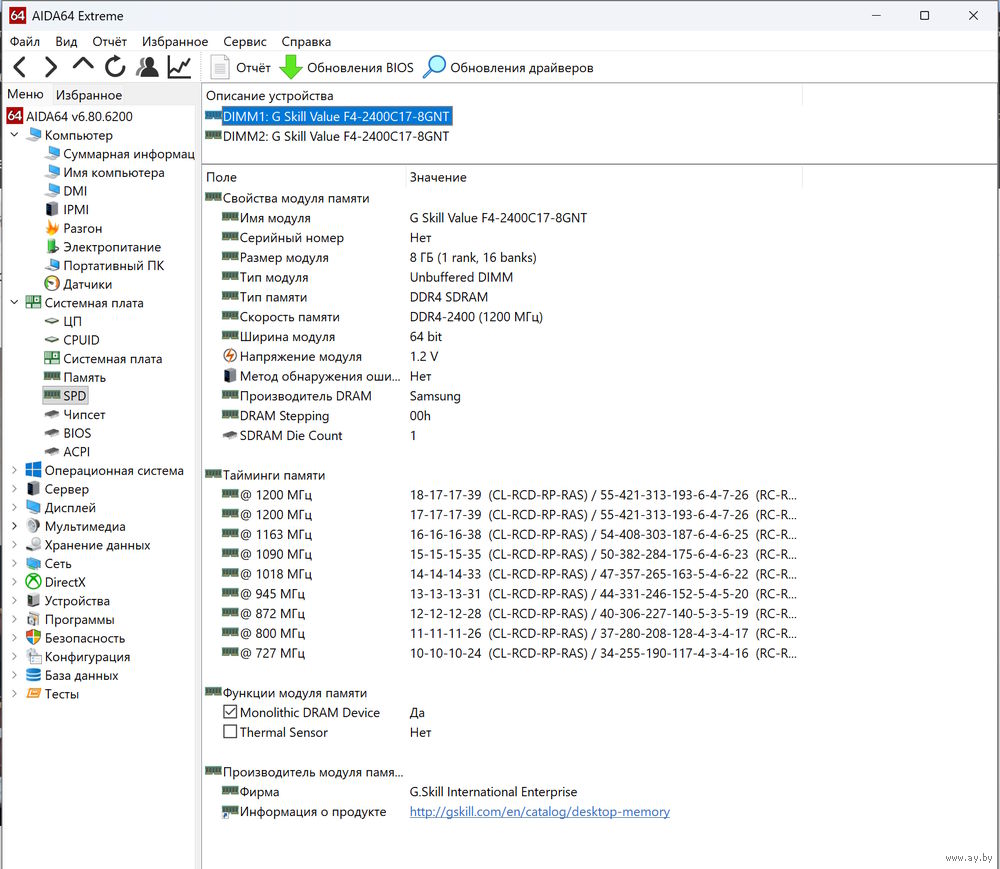
Task: Click the Refresh icon in toolbar
Action: pyautogui.click(x=115, y=68)
